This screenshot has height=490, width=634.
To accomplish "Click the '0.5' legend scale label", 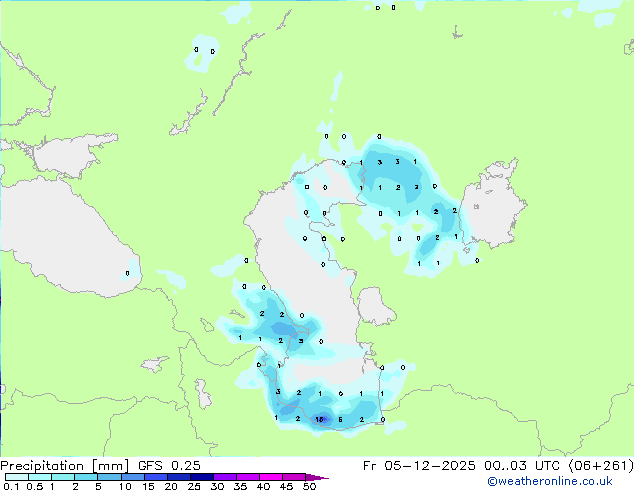I will 35,486.
